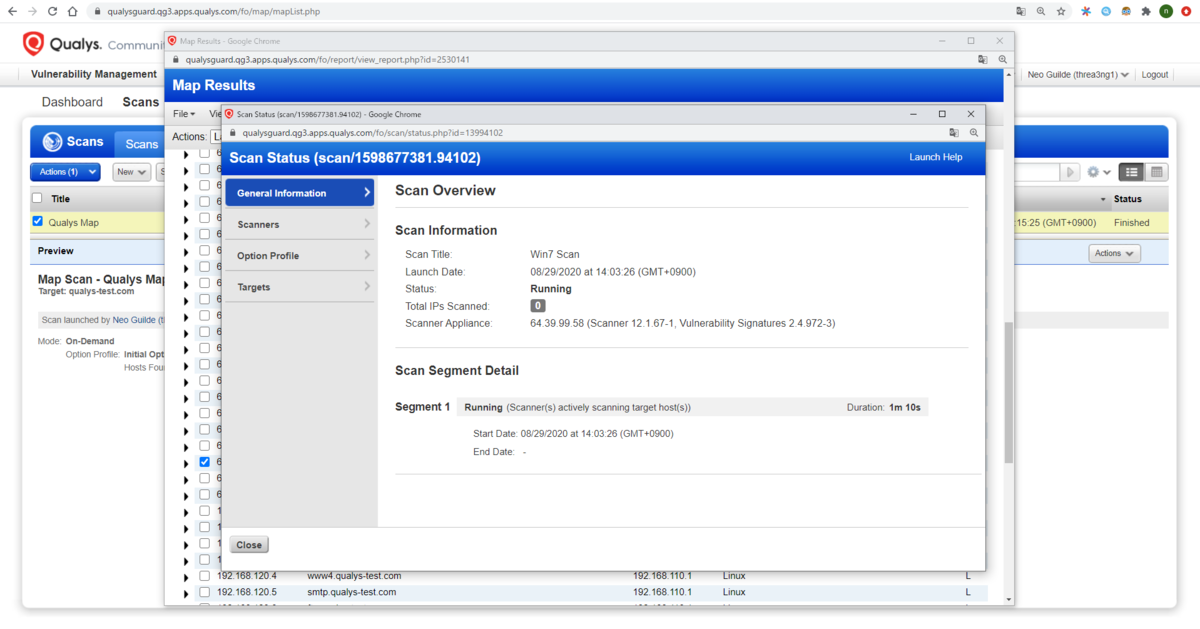Open zoom control in main address bar
1200x629 pixels.
pyautogui.click(x=1041, y=12)
